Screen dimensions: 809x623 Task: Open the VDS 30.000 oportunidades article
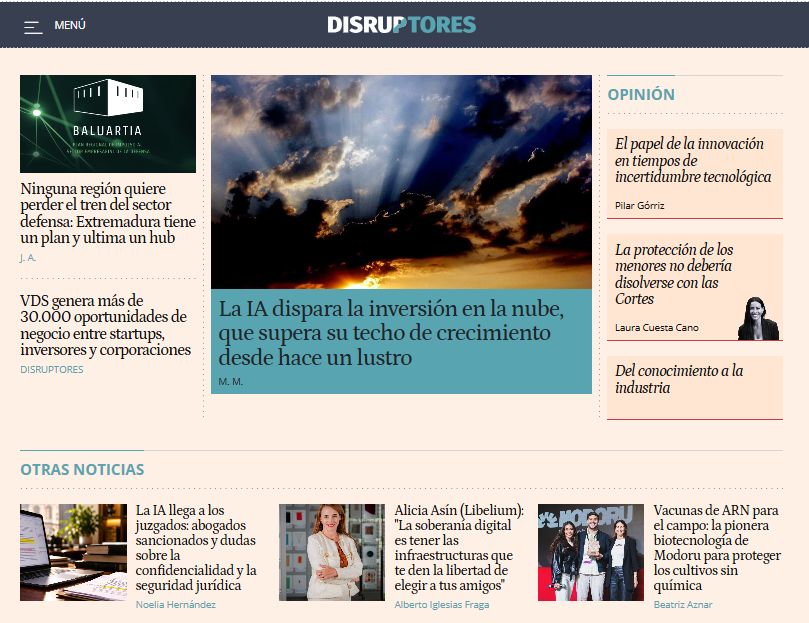click(x=106, y=325)
